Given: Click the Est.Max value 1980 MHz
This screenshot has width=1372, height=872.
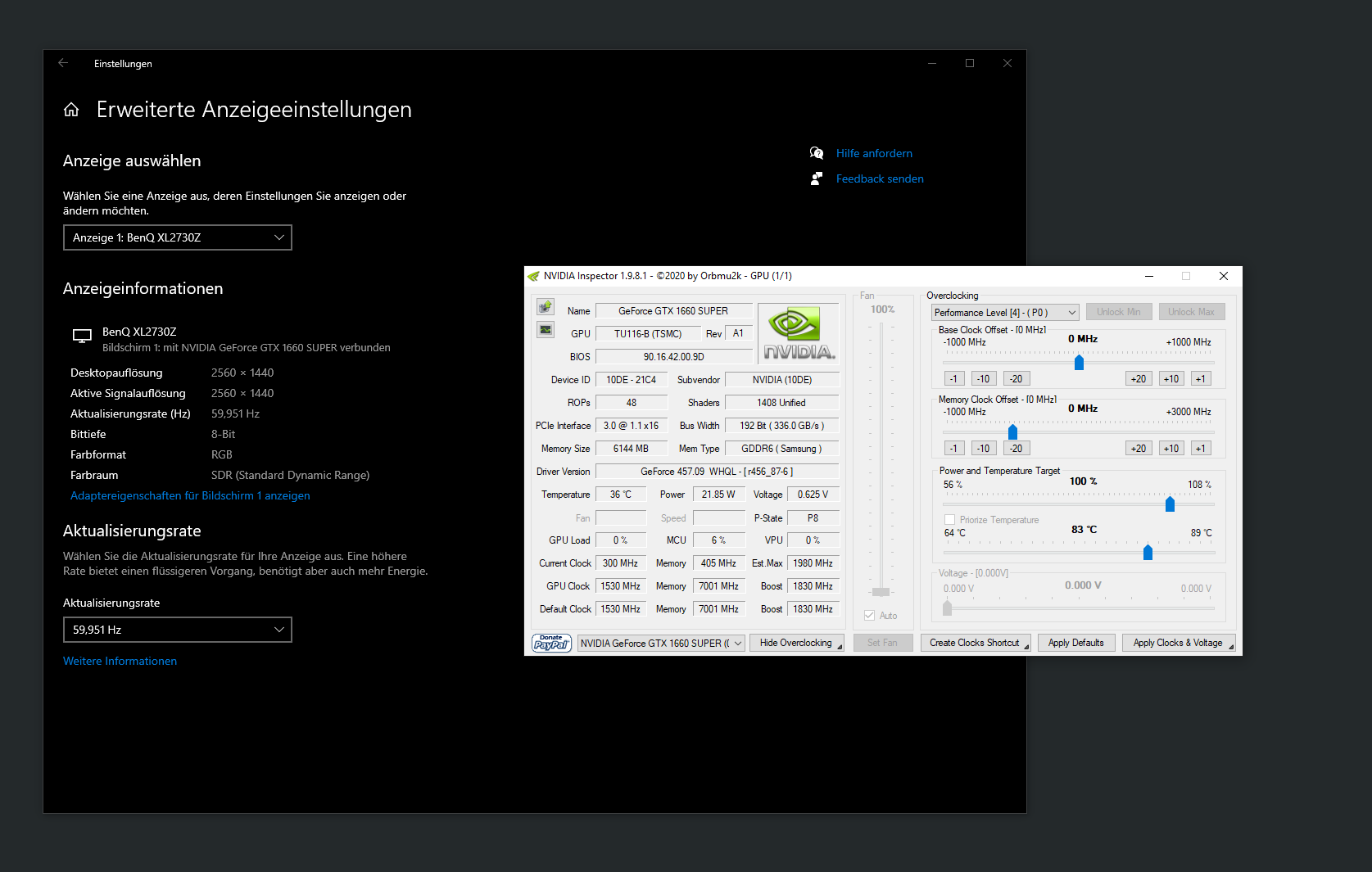Looking at the screenshot, I should coord(813,563).
